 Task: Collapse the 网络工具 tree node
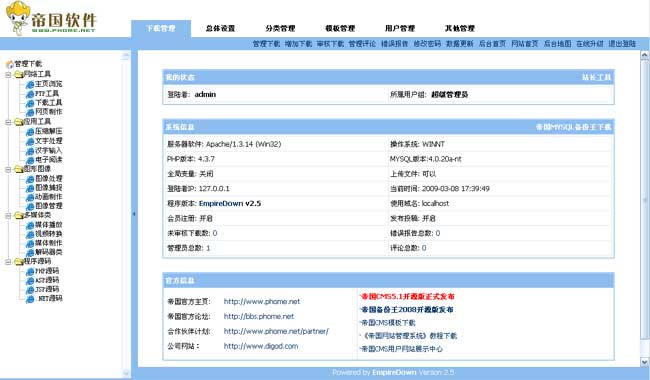(8, 75)
